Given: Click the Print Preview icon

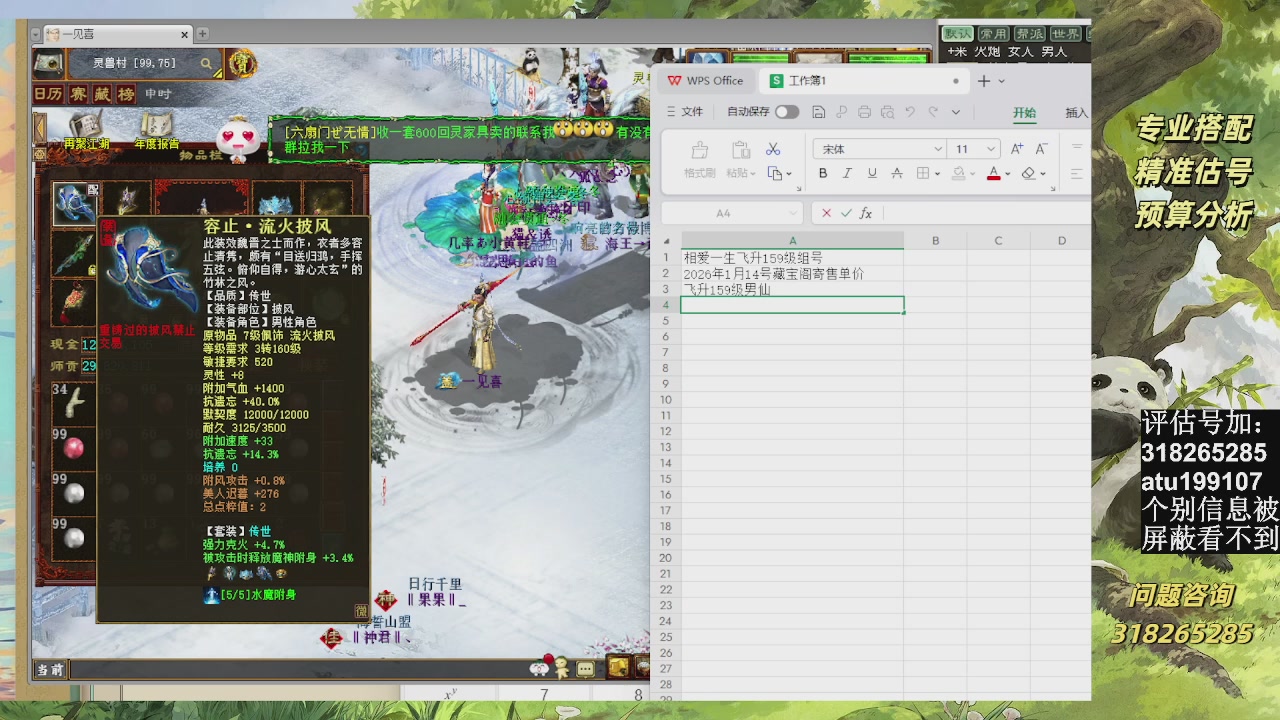Looking at the screenshot, I should tap(887, 112).
